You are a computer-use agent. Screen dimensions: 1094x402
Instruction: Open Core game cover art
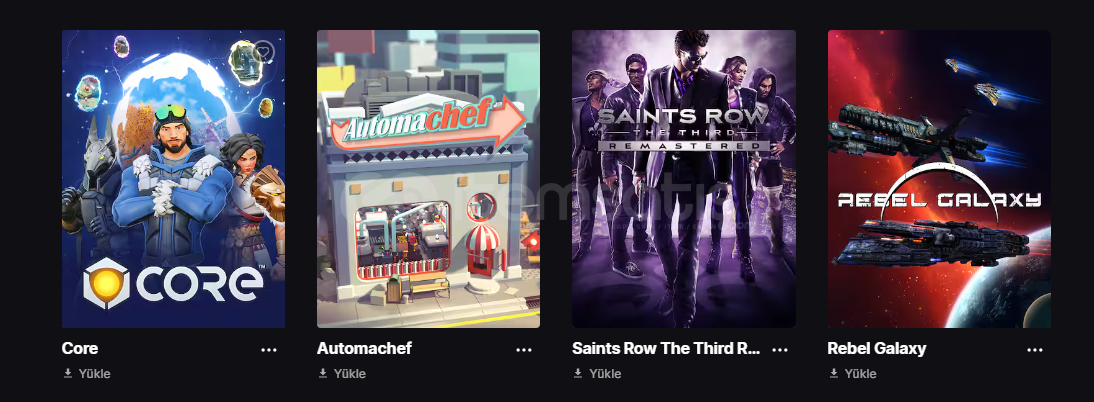[173, 179]
